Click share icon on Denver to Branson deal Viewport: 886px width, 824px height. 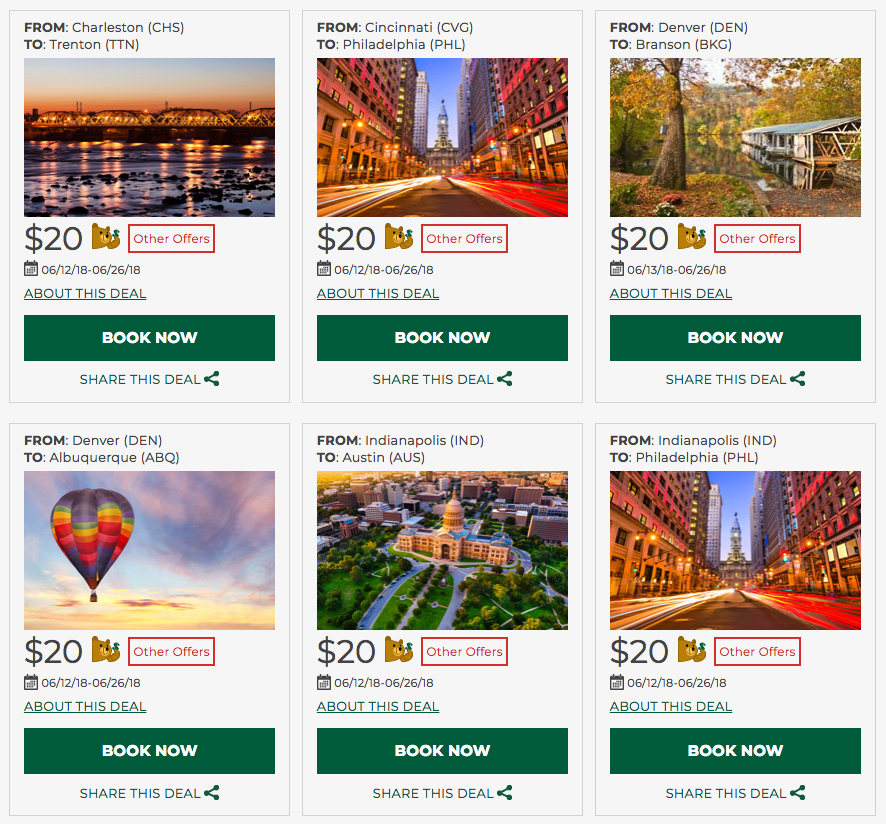pos(798,379)
